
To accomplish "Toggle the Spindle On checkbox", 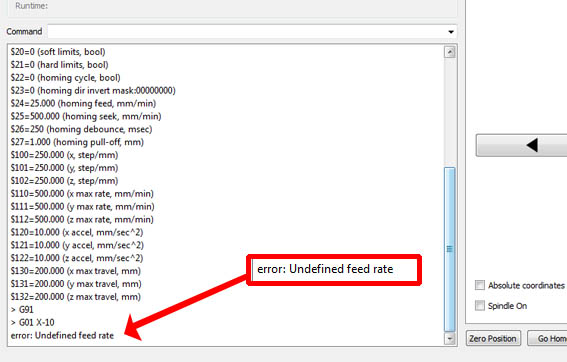I will 479,306.
